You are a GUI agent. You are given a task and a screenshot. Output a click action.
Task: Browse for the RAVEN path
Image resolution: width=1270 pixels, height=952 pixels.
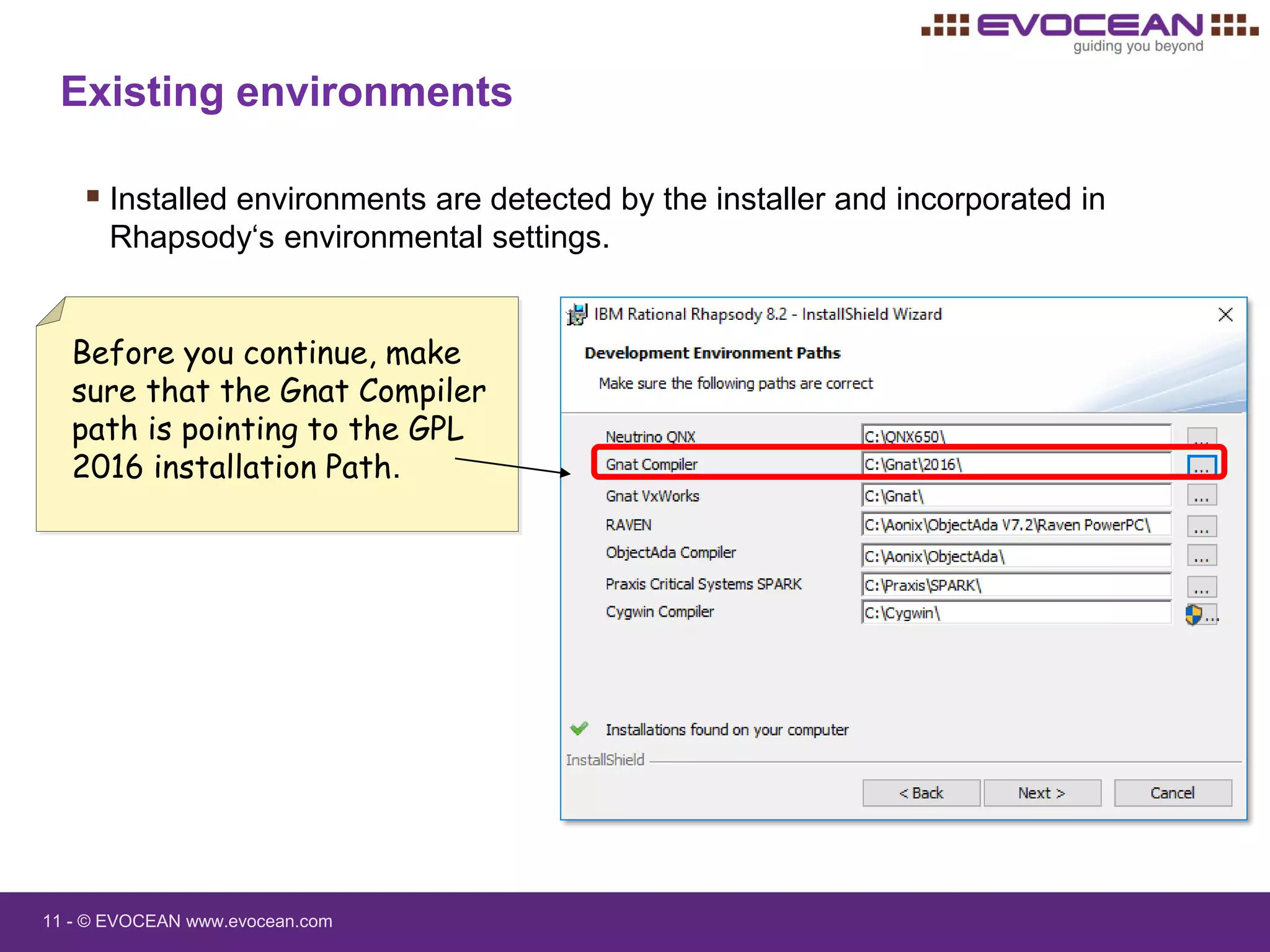tap(1202, 526)
